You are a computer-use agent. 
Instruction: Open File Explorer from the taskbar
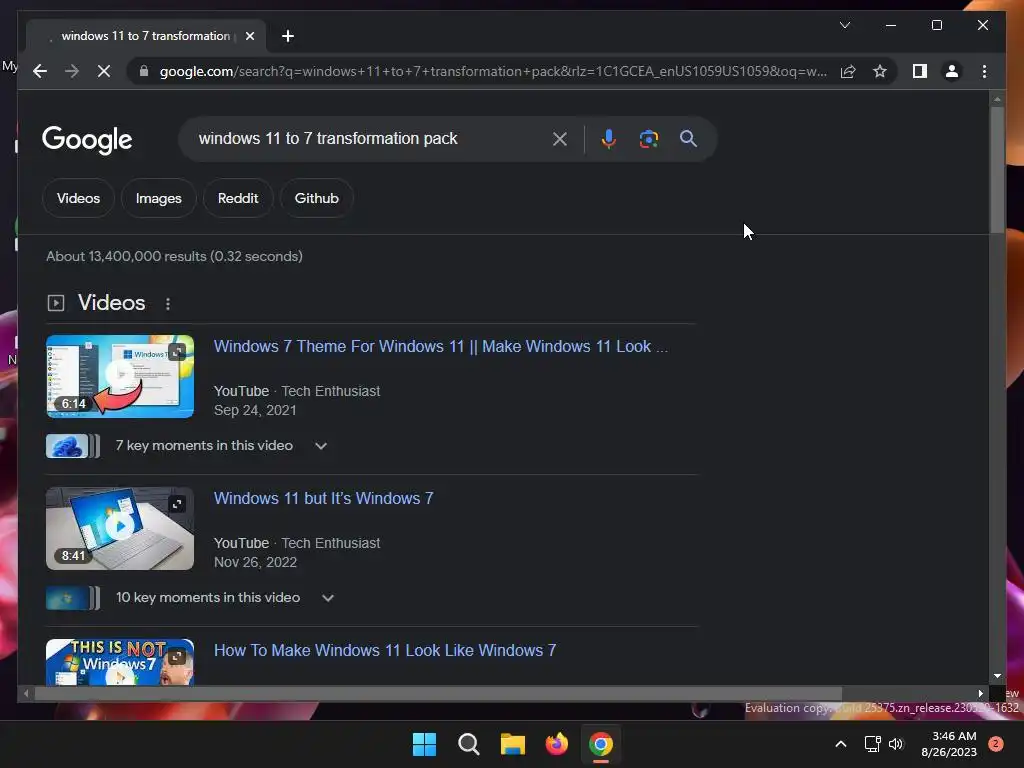click(513, 744)
